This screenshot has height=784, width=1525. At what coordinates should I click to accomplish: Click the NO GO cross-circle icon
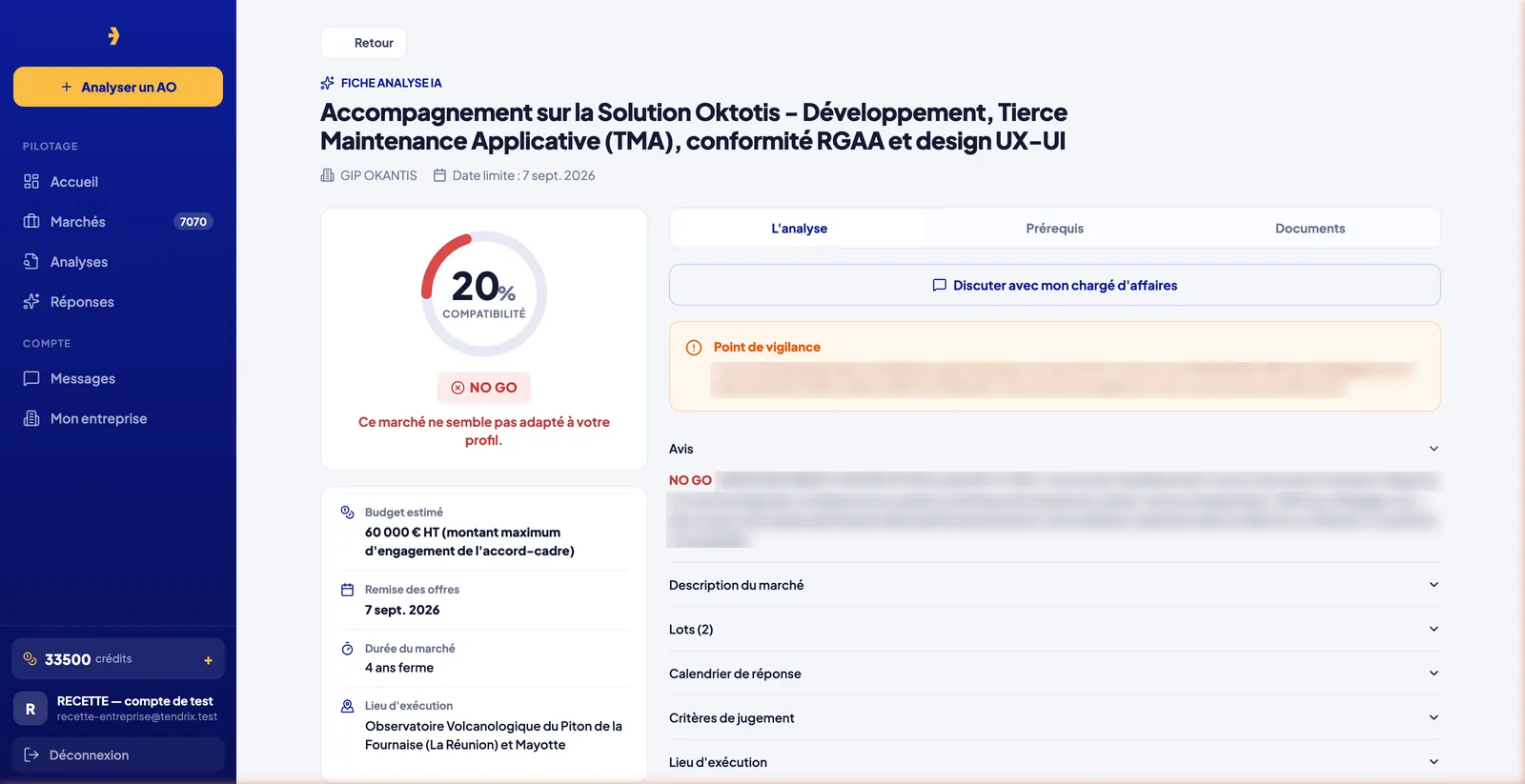[457, 388]
